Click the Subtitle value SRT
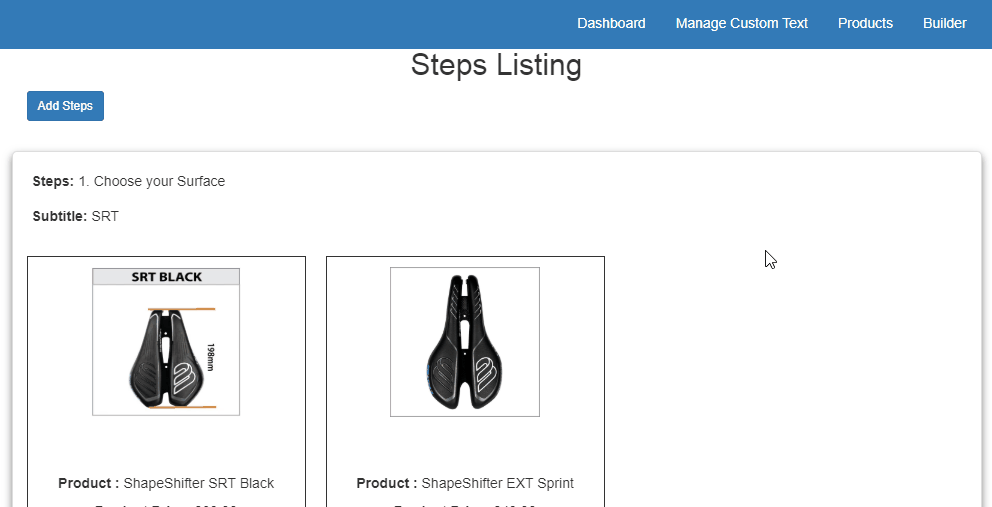Screen dimensions: 992x507 tap(105, 216)
